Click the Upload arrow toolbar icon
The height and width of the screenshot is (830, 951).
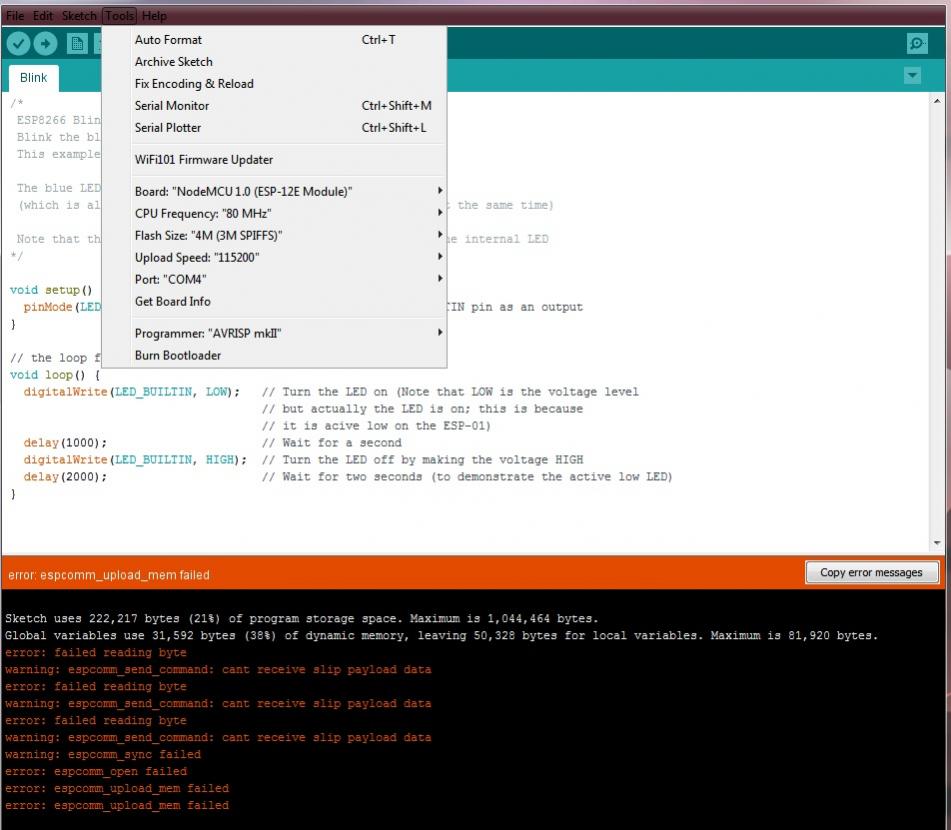(x=46, y=43)
